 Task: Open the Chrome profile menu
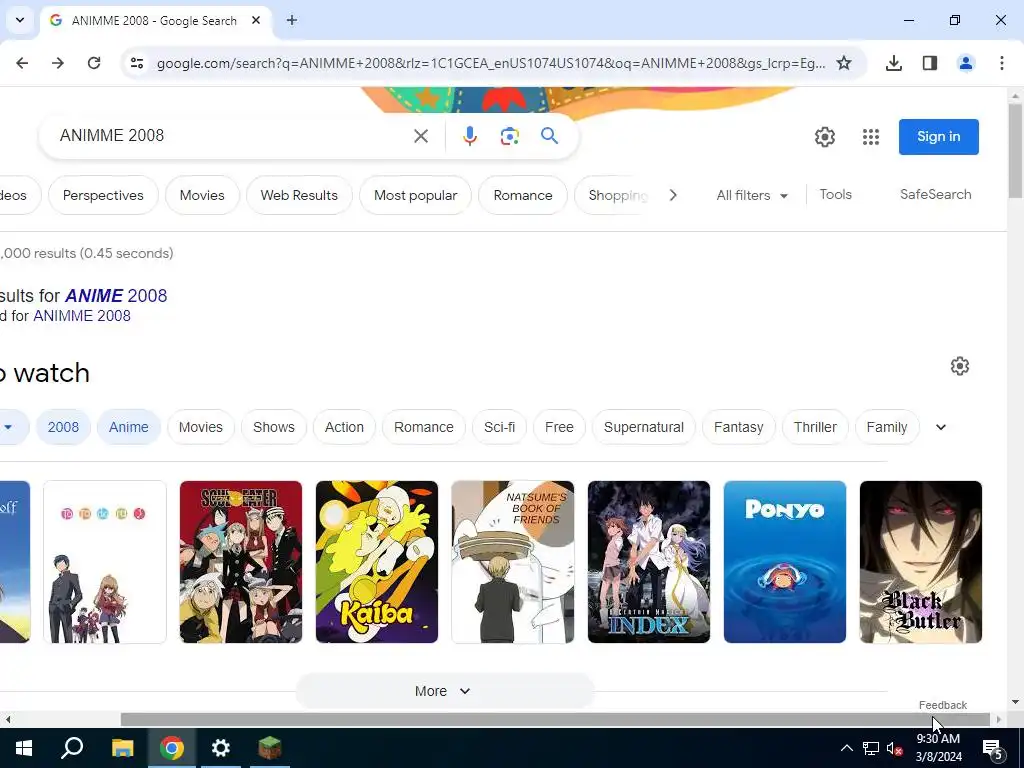click(x=966, y=63)
